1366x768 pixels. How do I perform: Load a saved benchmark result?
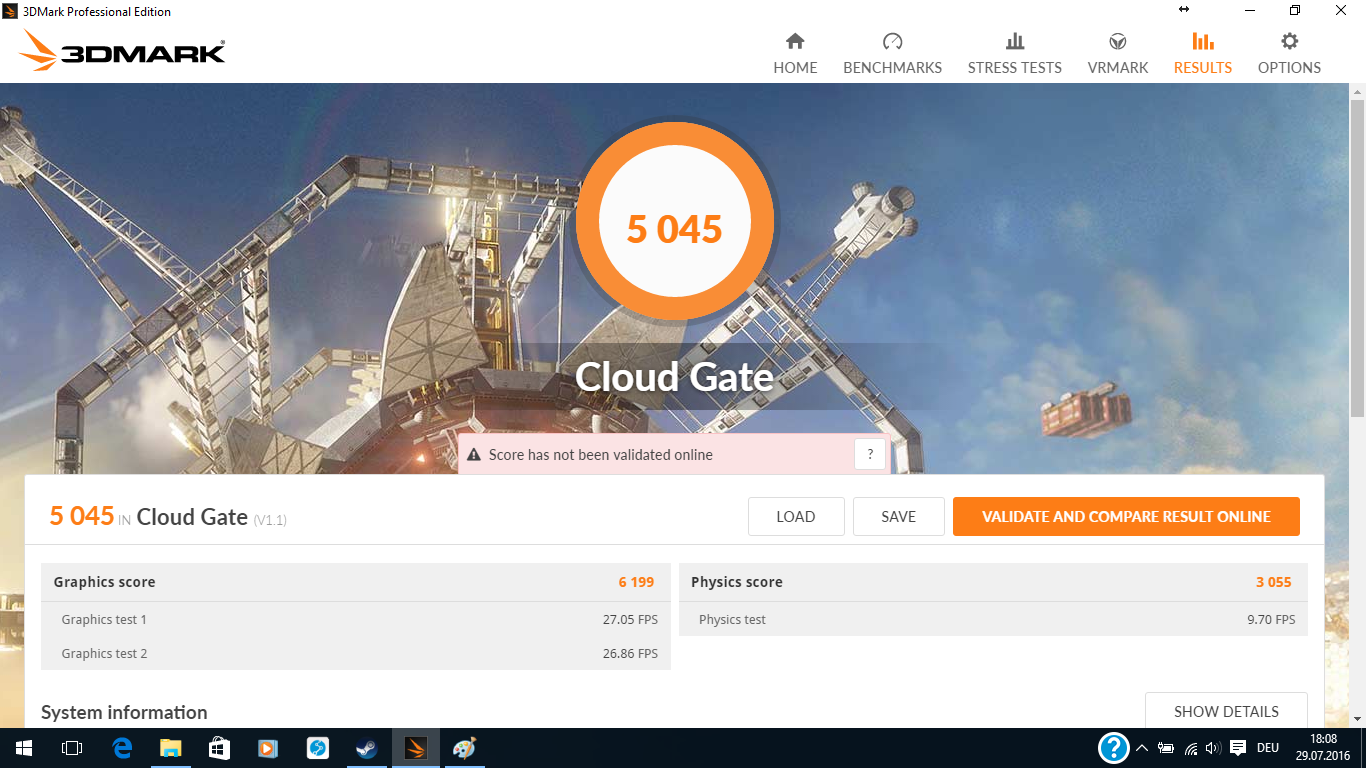[796, 517]
